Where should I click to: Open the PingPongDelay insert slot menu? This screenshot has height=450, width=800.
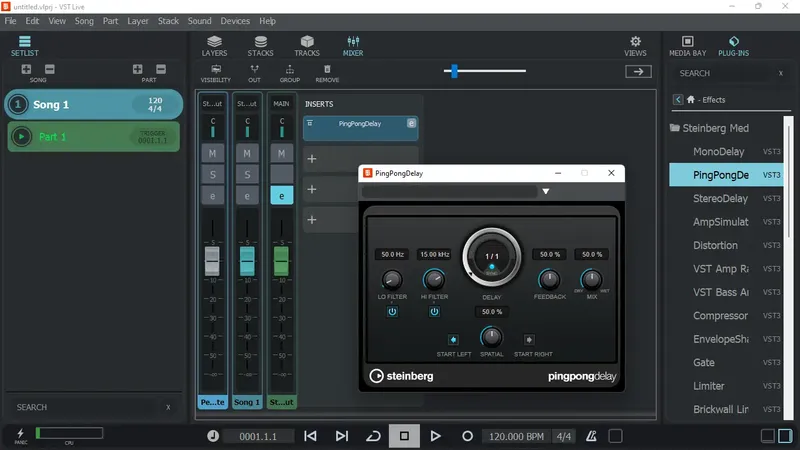(x=310, y=123)
